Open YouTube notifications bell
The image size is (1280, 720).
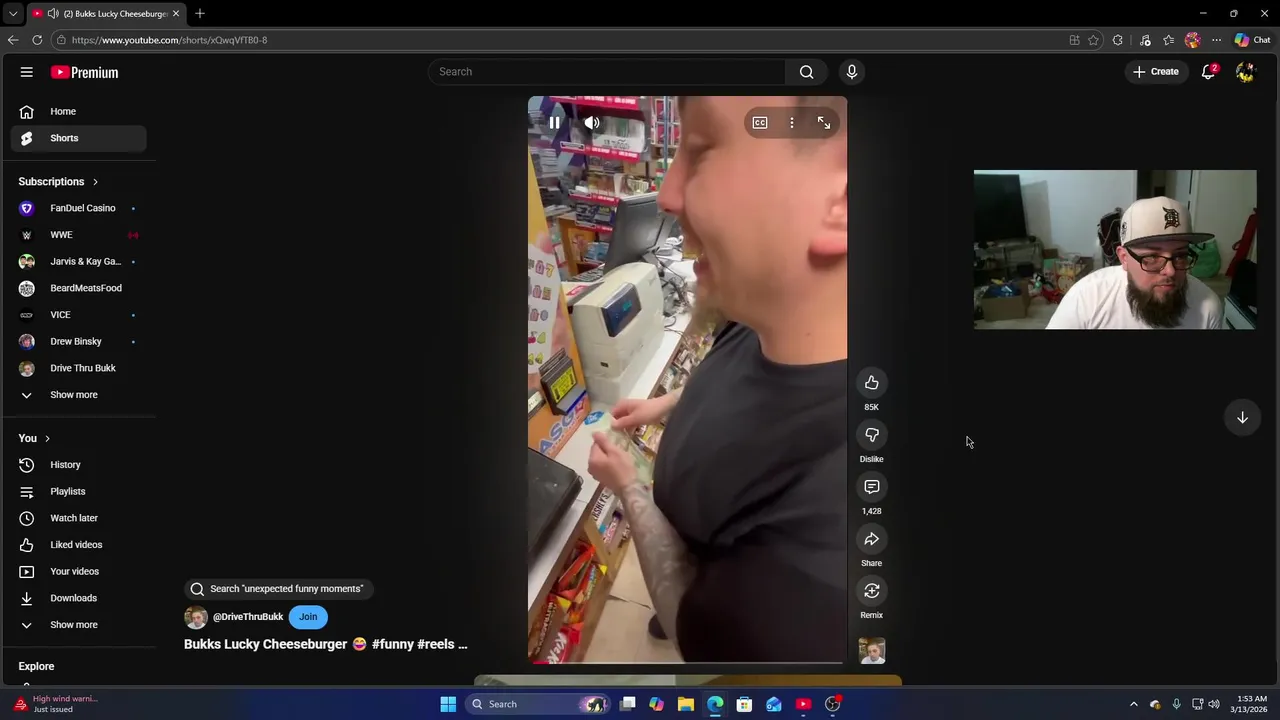click(1209, 72)
